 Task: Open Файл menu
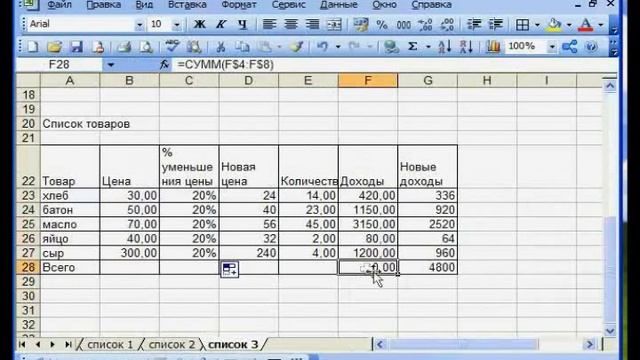coord(59,5)
